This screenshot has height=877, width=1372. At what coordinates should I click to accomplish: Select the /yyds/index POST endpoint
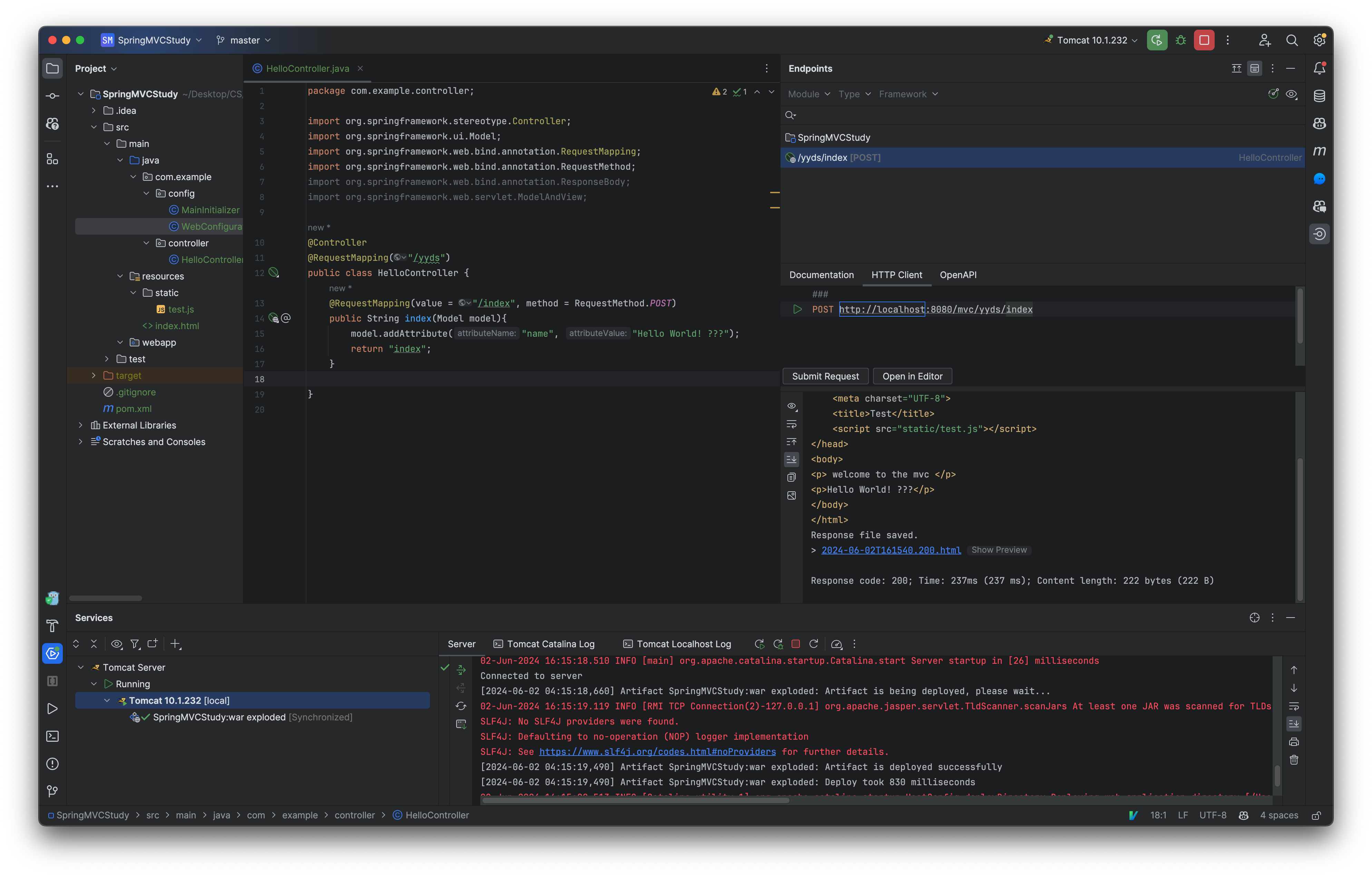click(x=1042, y=157)
